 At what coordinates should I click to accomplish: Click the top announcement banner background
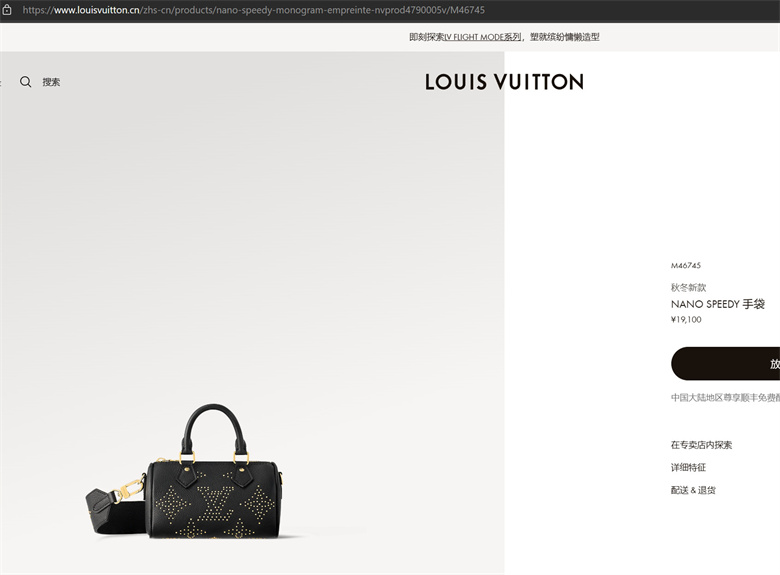point(199,37)
